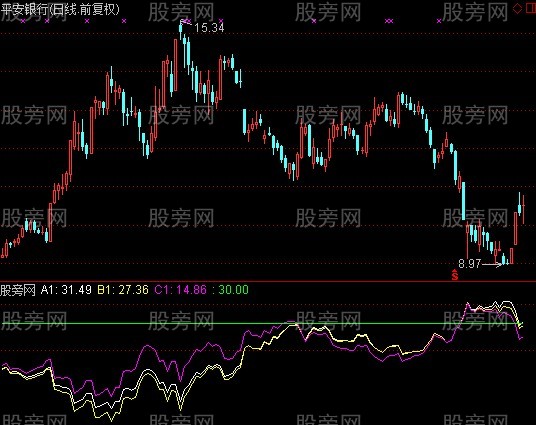Click the red diamond icon at top right
This screenshot has width=536, height=425.
(517, 9)
